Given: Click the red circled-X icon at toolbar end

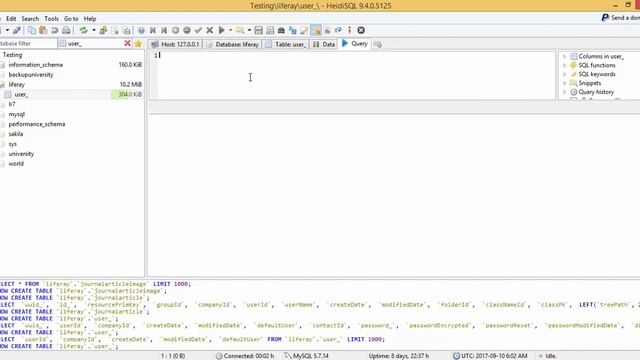Looking at the screenshot, I should tap(361, 30).
